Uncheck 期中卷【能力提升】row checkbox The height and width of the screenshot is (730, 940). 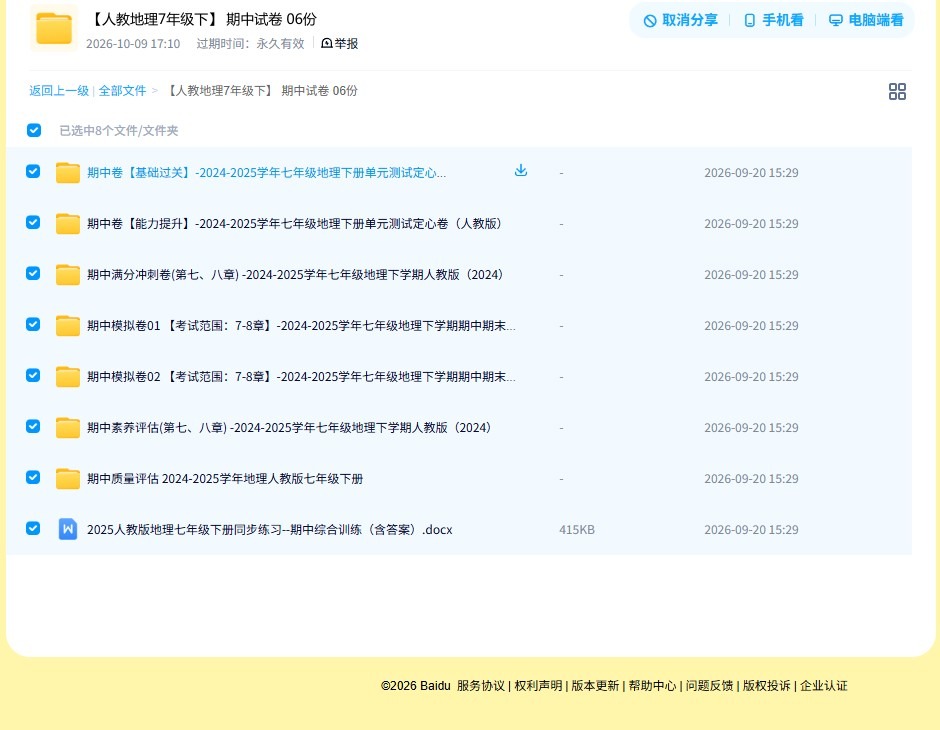tap(33, 222)
